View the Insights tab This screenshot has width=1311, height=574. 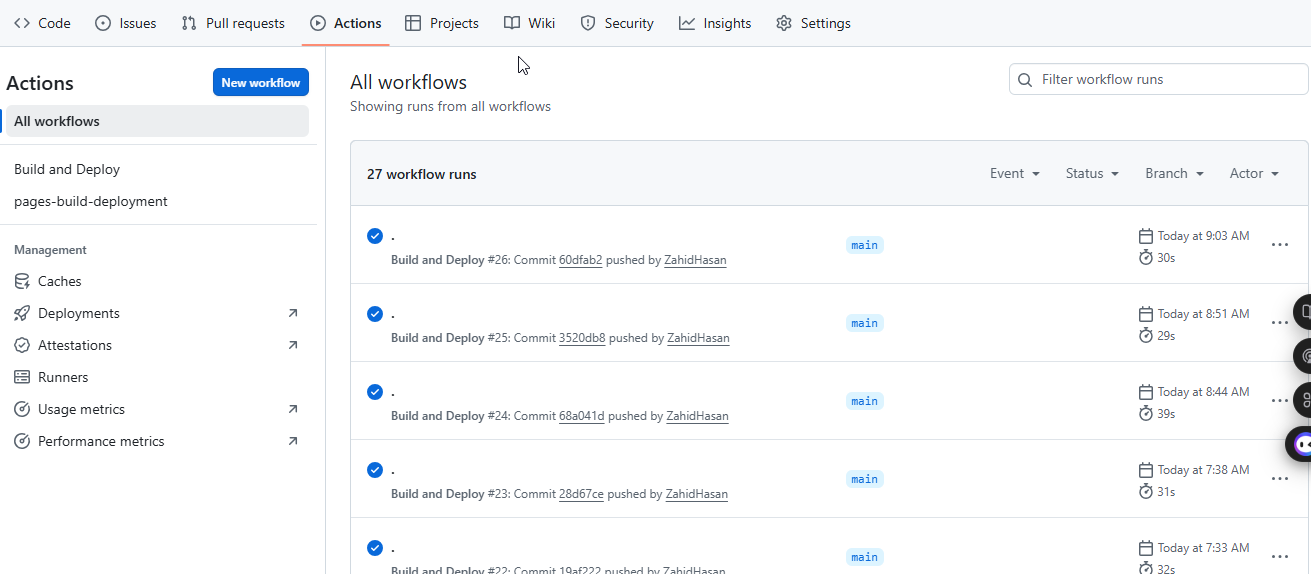point(715,23)
